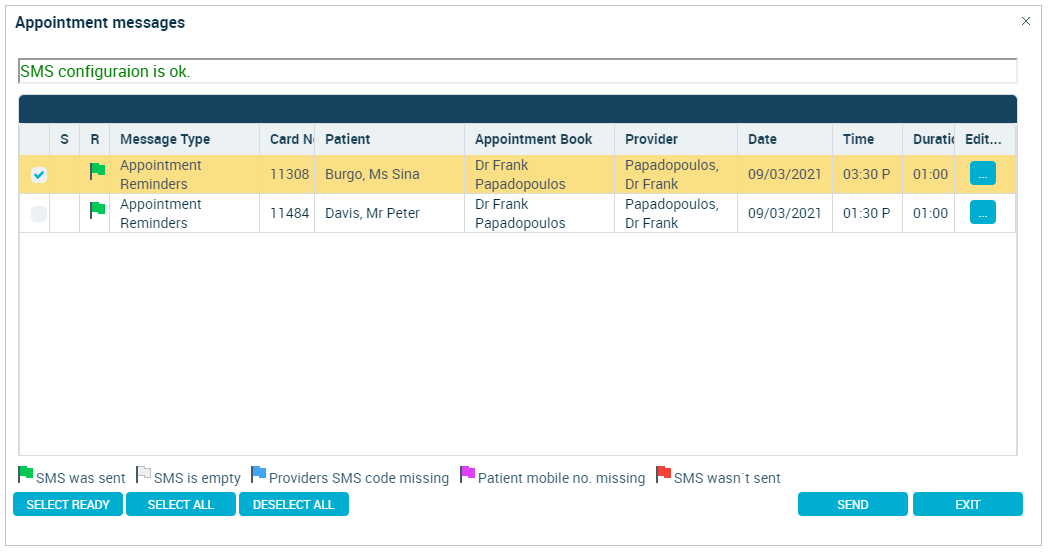Click time cell '01:30 P'

(868, 213)
